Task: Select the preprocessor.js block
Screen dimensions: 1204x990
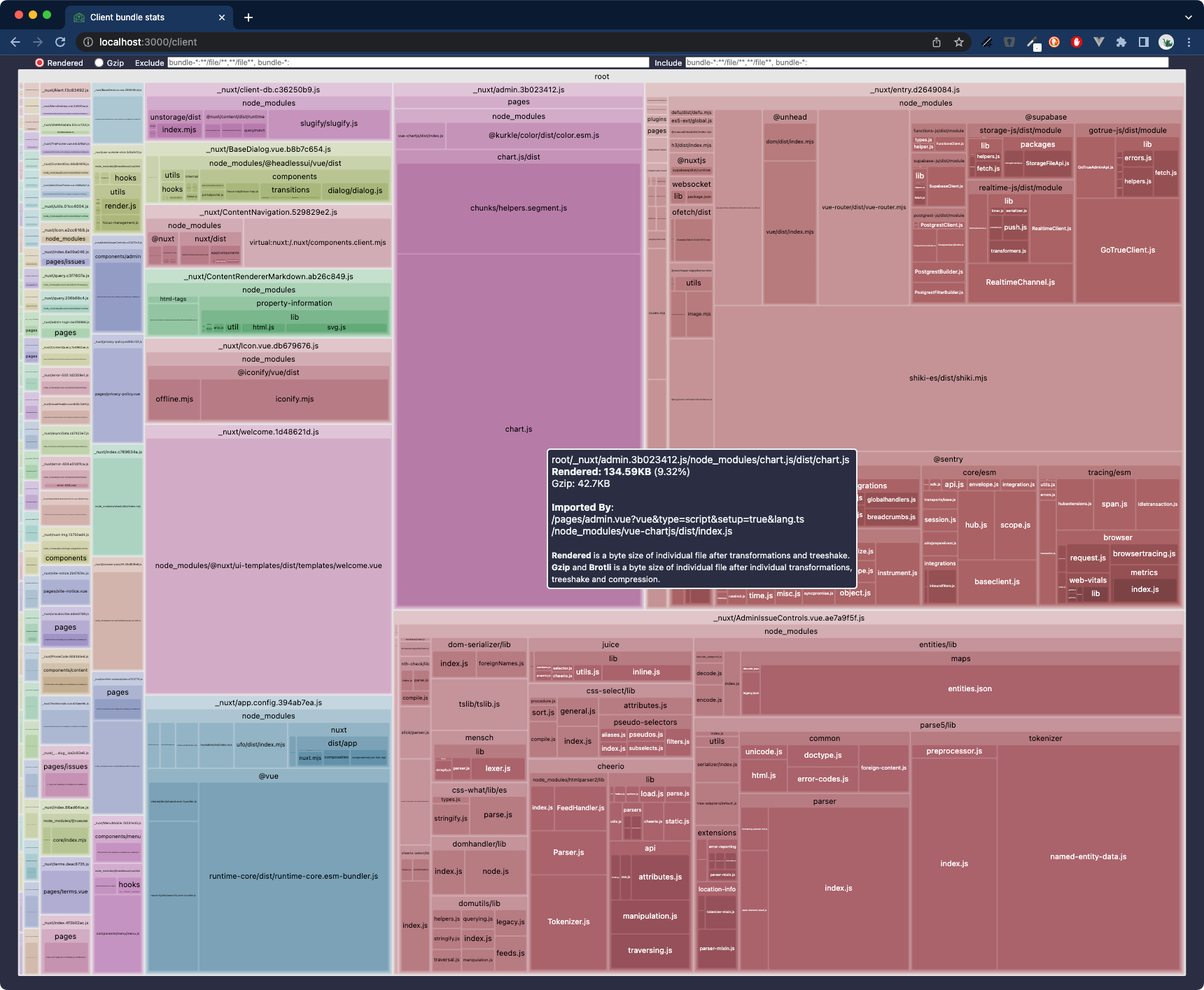Action: coord(954,751)
